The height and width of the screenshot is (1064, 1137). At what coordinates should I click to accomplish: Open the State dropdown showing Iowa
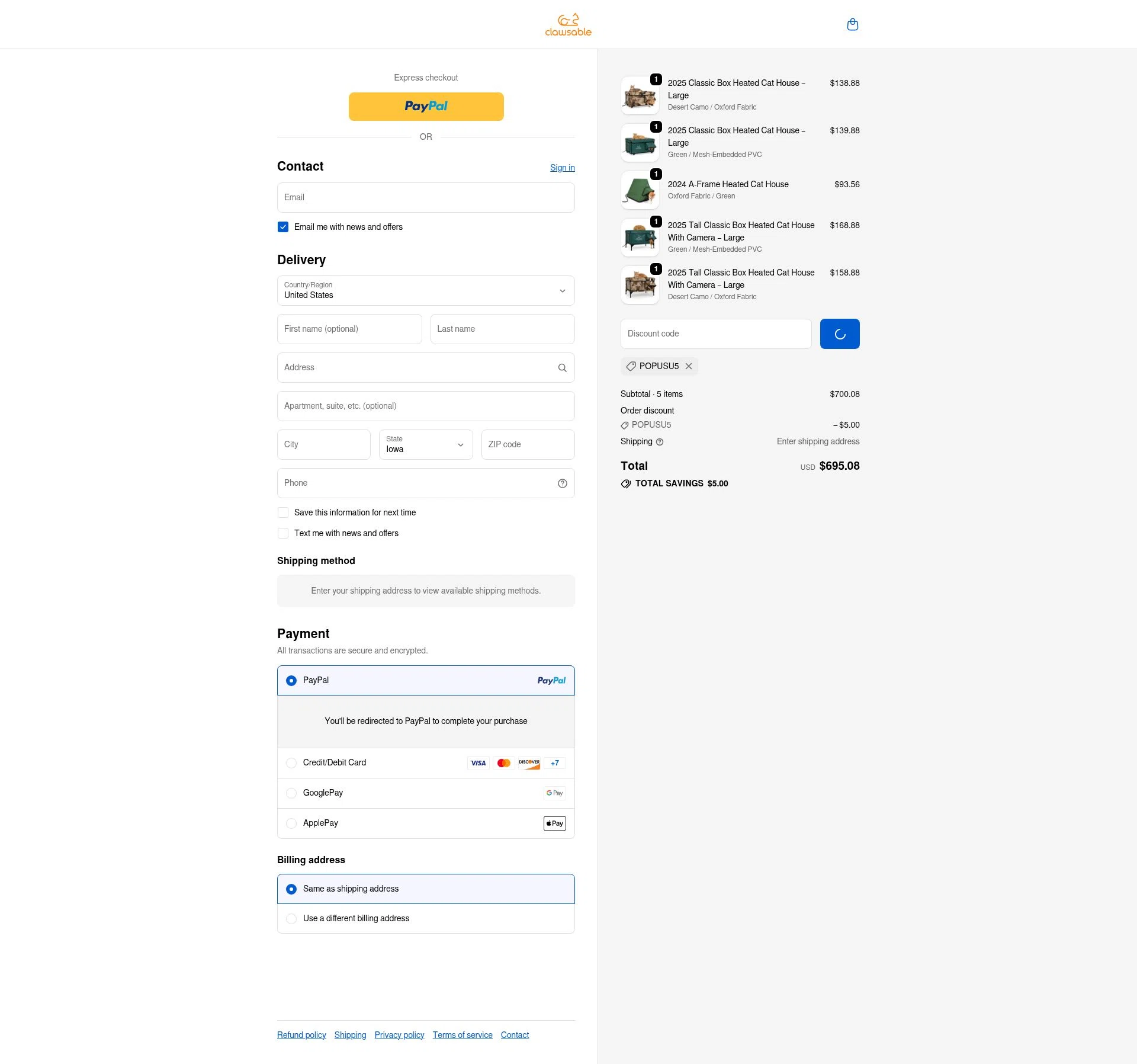(x=426, y=444)
